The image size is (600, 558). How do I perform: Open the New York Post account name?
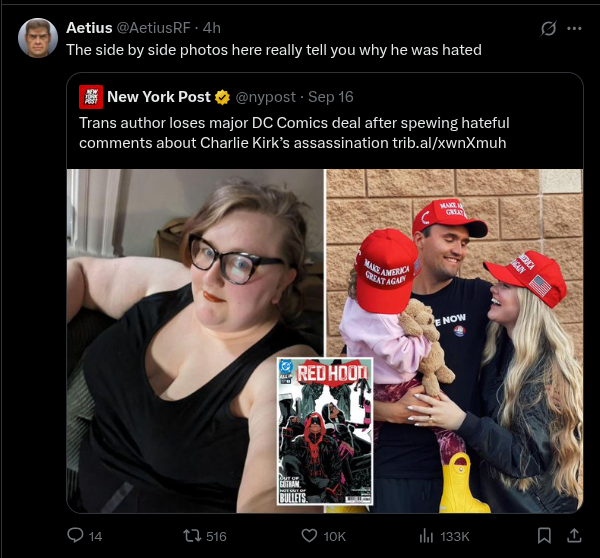click(159, 97)
